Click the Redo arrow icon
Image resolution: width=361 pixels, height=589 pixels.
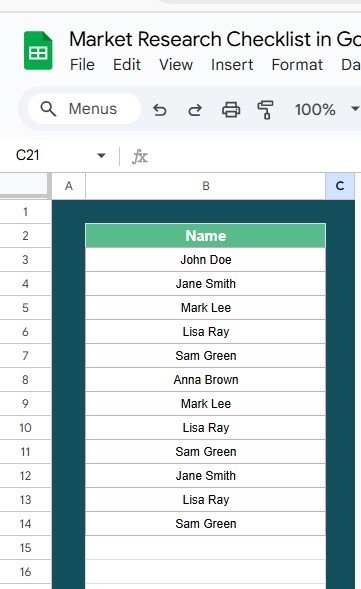click(195, 110)
